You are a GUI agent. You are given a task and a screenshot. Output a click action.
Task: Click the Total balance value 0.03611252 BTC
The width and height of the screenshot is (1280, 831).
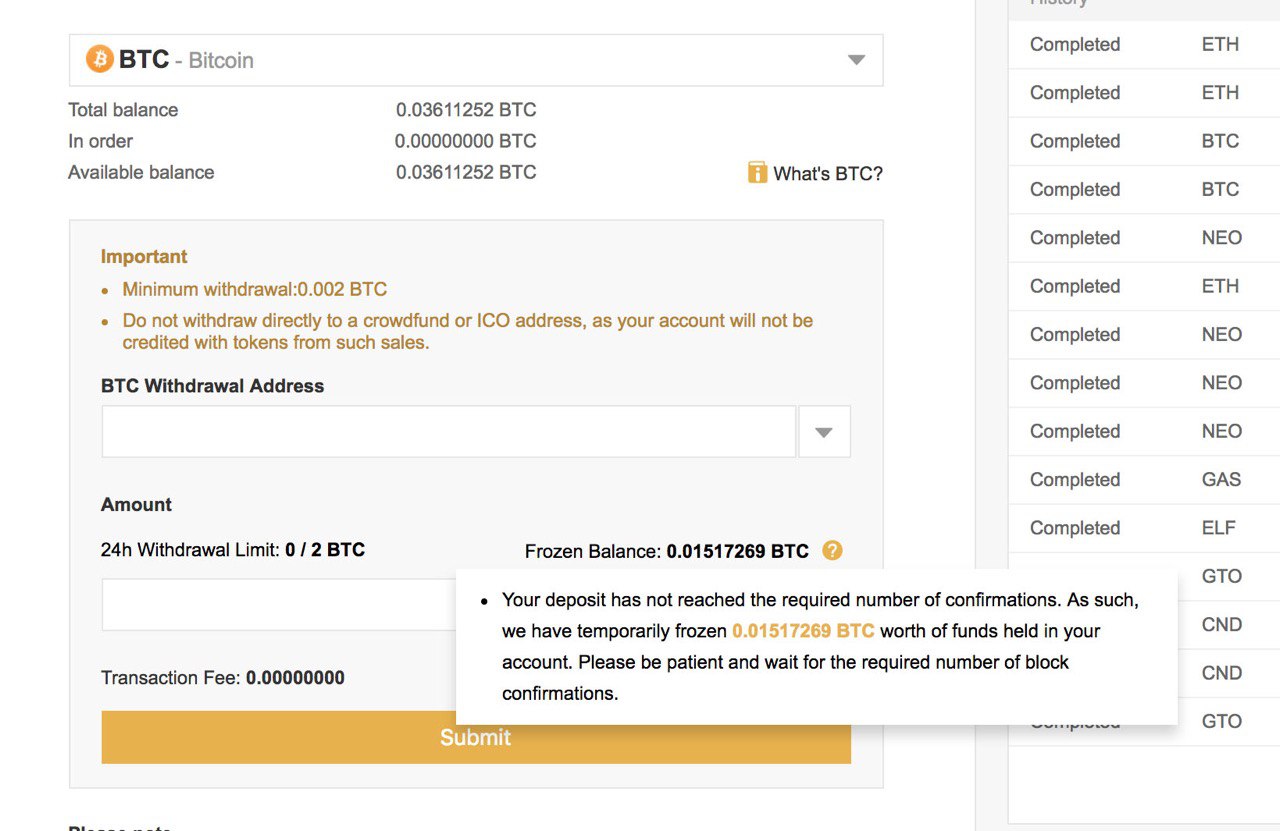tap(466, 110)
